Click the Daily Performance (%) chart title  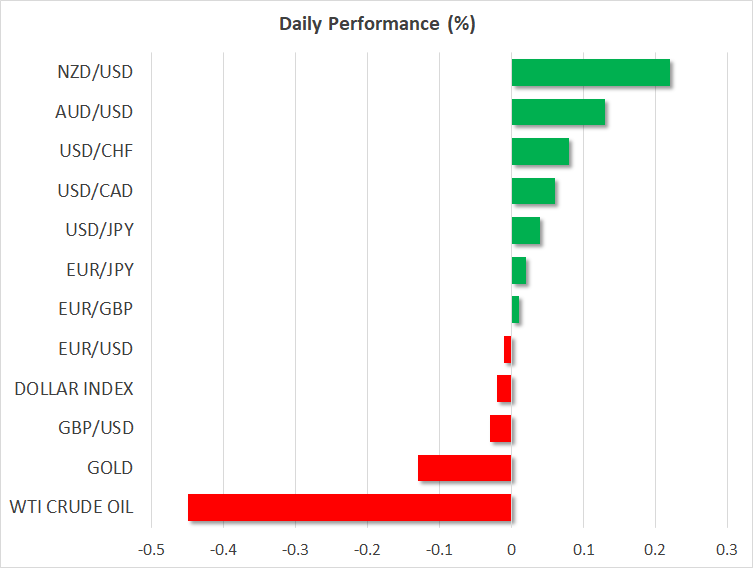tap(376, 24)
